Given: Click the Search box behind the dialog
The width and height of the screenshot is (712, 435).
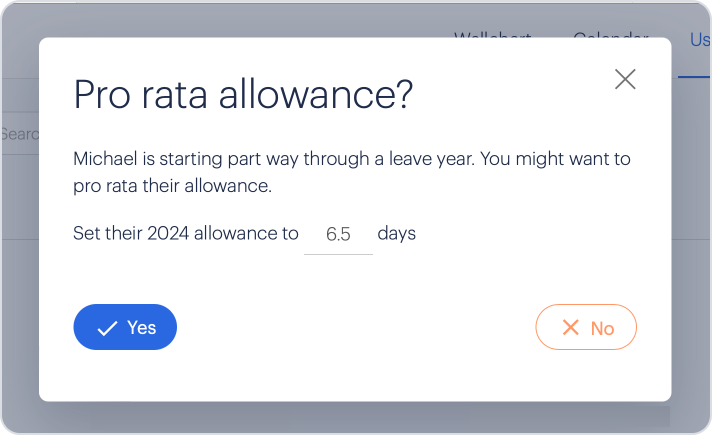Looking at the screenshot, I should [x=20, y=133].
